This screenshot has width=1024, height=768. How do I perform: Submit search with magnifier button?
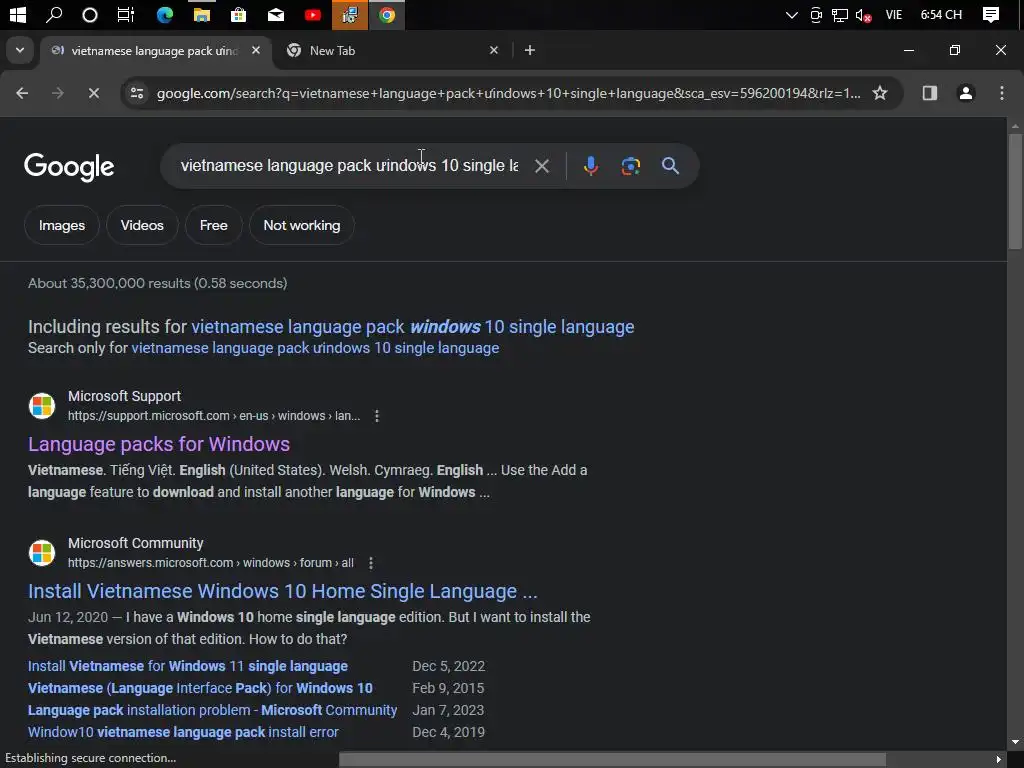(670, 166)
